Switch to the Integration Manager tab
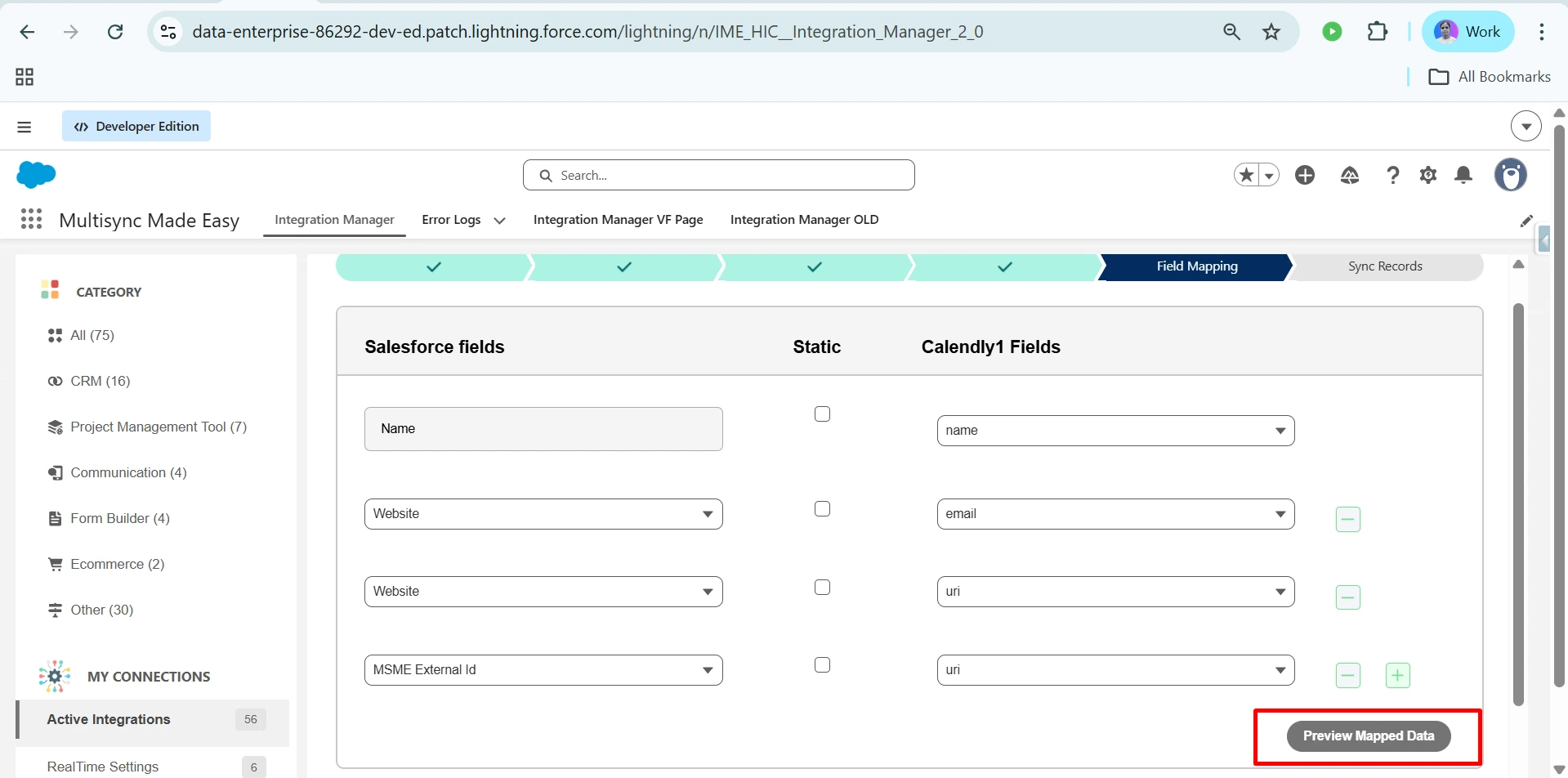This screenshot has width=1568, height=778. 334,219
